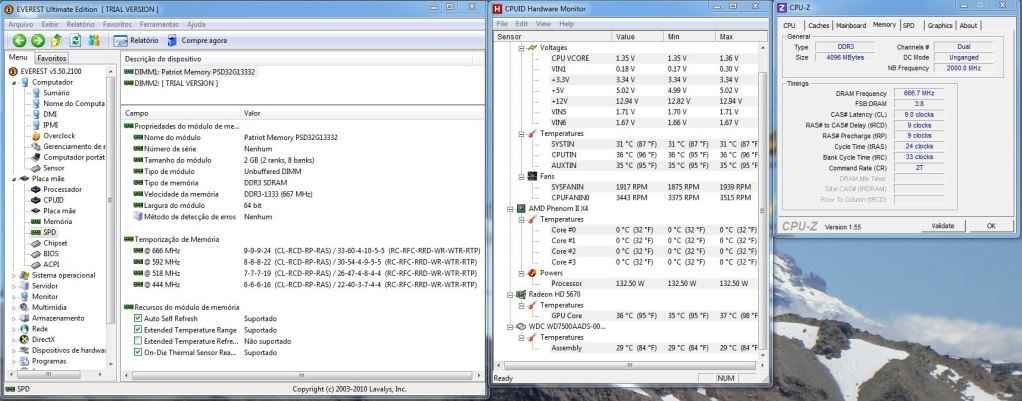Image resolution: width=1022 pixels, height=401 pixels.
Task: Go forward with the green right arrow in EVEREST
Action: (38, 40)
